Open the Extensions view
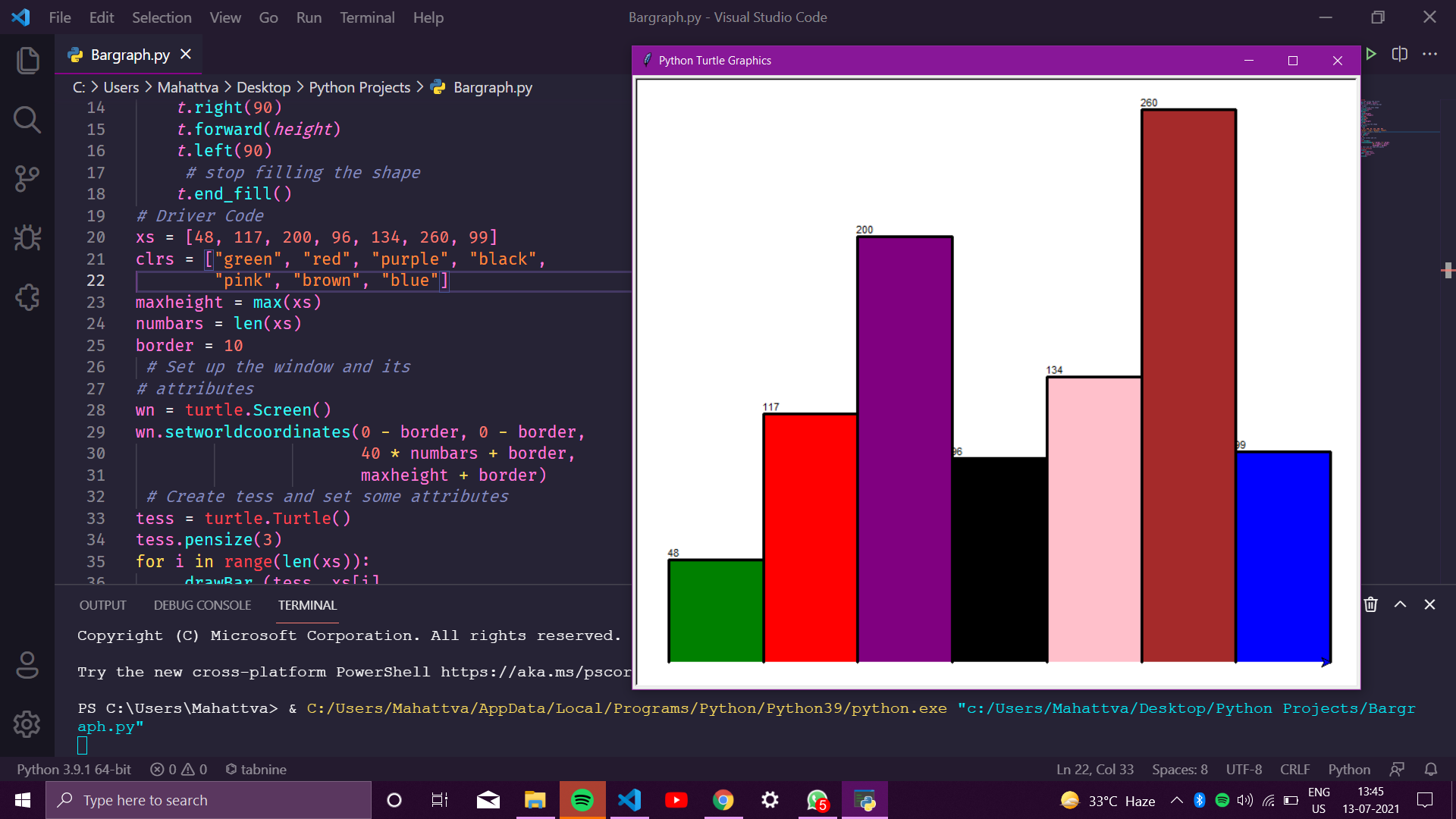This screenshot has height=819, width=1456. 27,297
